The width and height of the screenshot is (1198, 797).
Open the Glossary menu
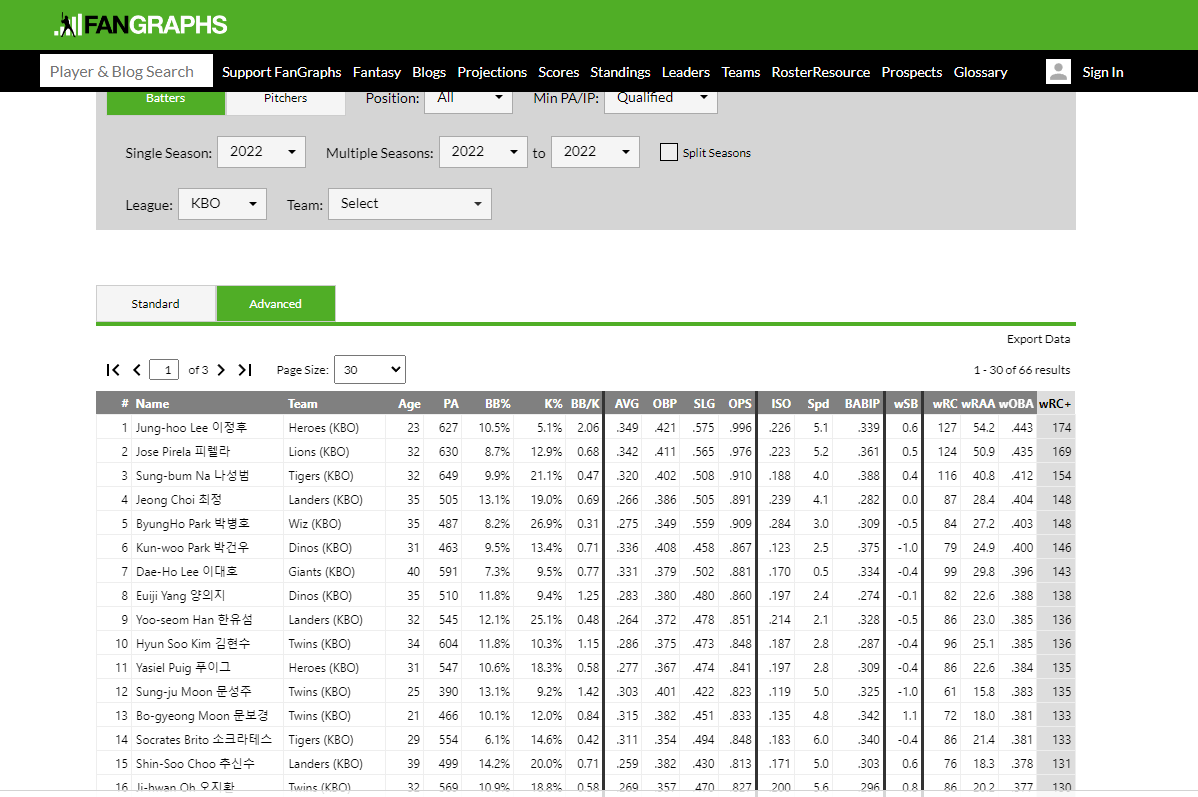click(x=980, y=72)
